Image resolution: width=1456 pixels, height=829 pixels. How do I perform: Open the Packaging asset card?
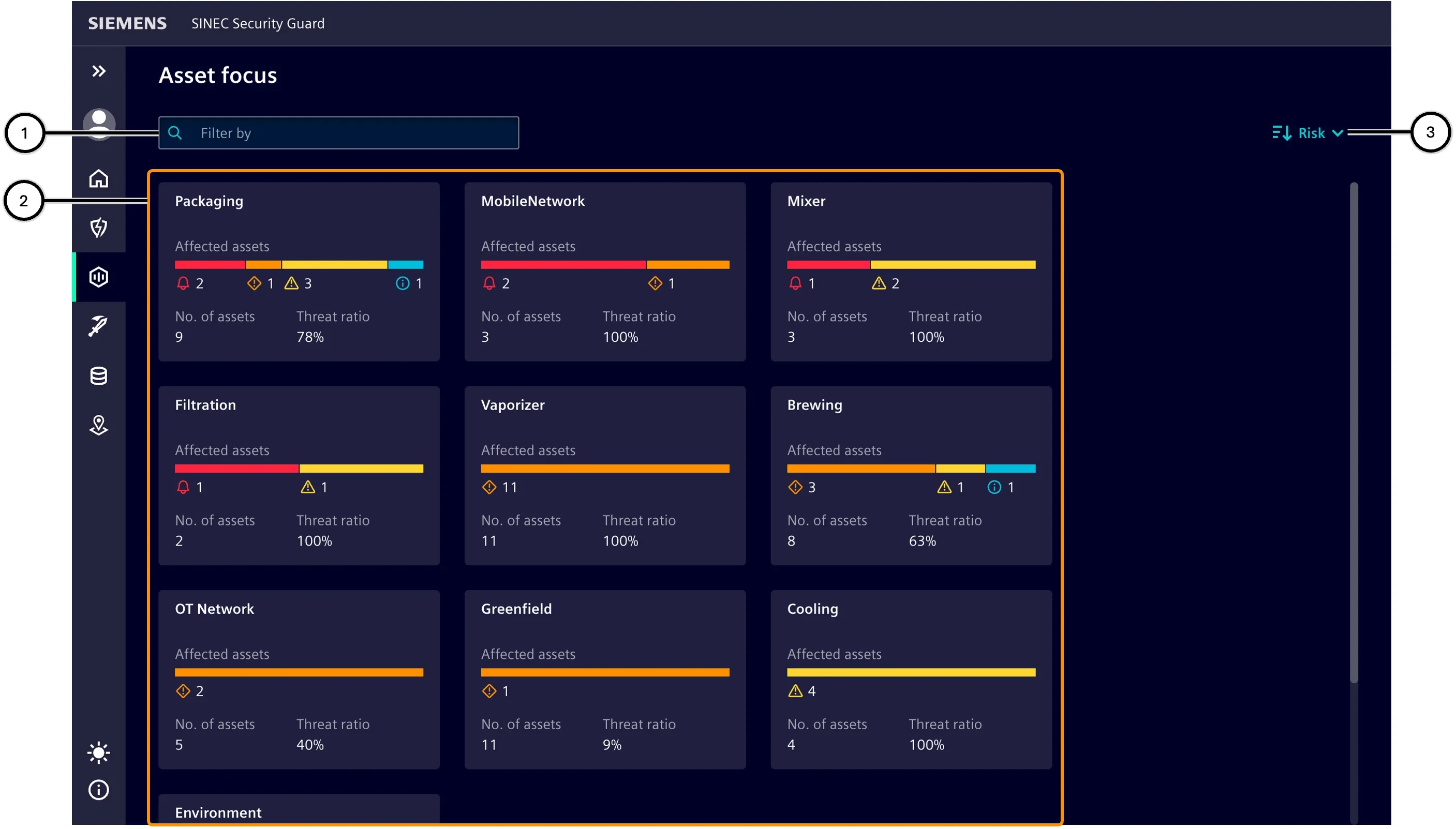click(299, 272)
